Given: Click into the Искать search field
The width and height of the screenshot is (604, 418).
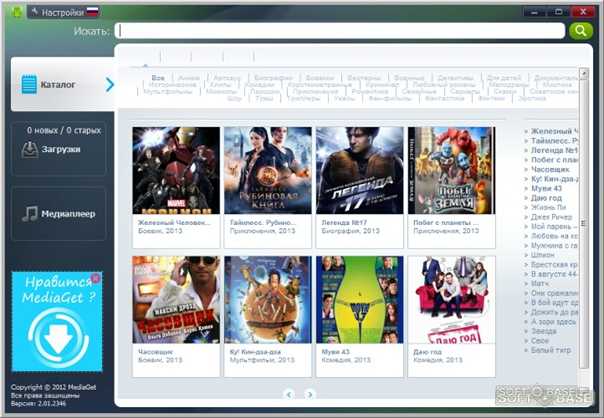Looking at the screenshot, I should pyautogui.click(x=340, y=30).
